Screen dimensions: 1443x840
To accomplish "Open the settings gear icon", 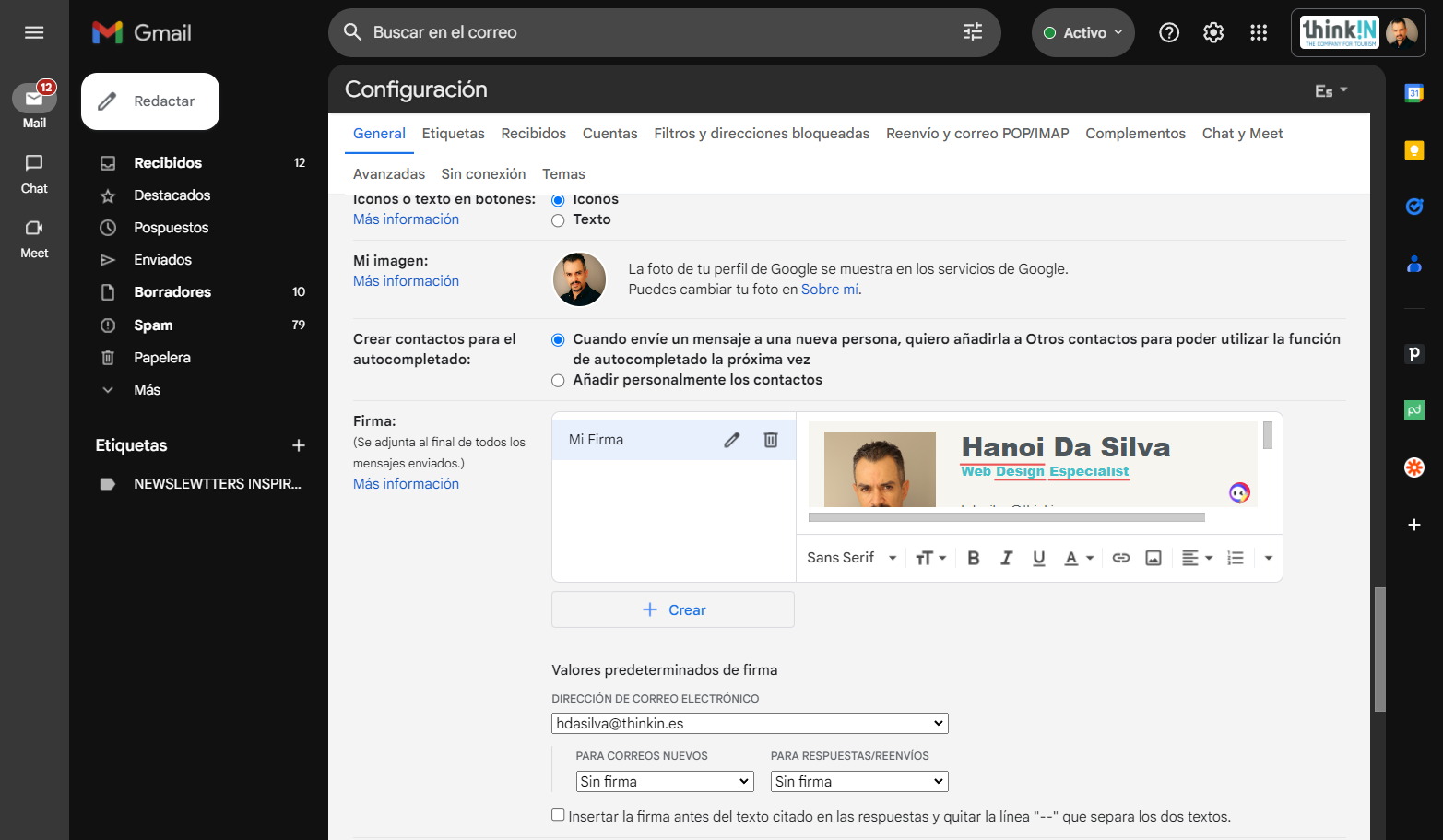I will click(x=1213, y=32).
